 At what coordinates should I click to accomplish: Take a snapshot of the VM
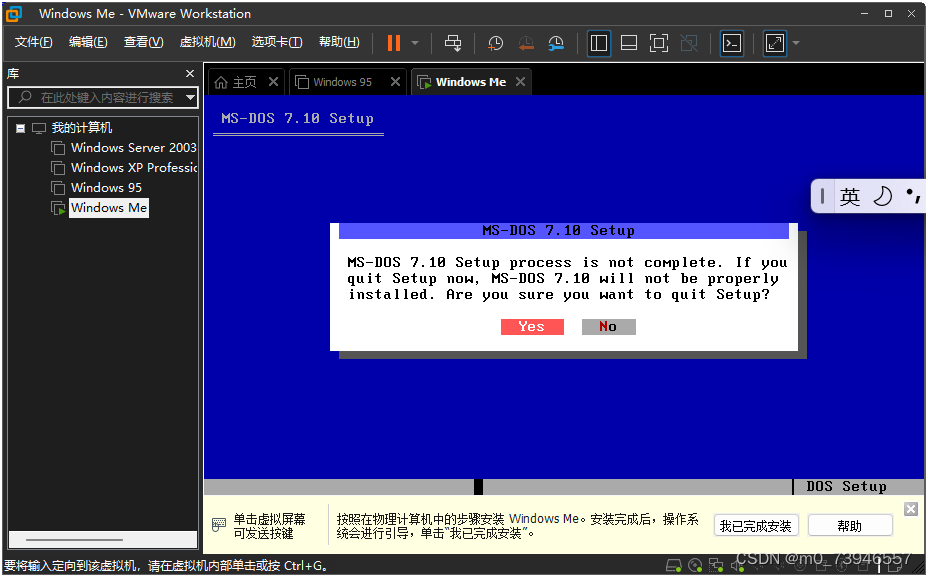tap(495, 43)
